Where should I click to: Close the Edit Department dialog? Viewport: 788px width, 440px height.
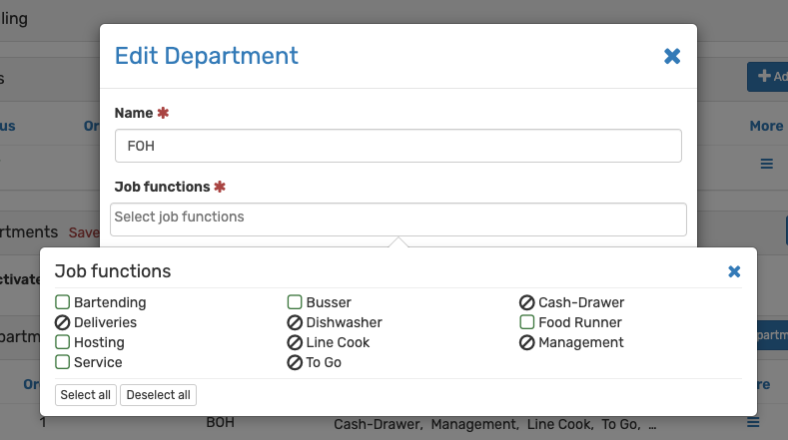(x=672, y=57)
